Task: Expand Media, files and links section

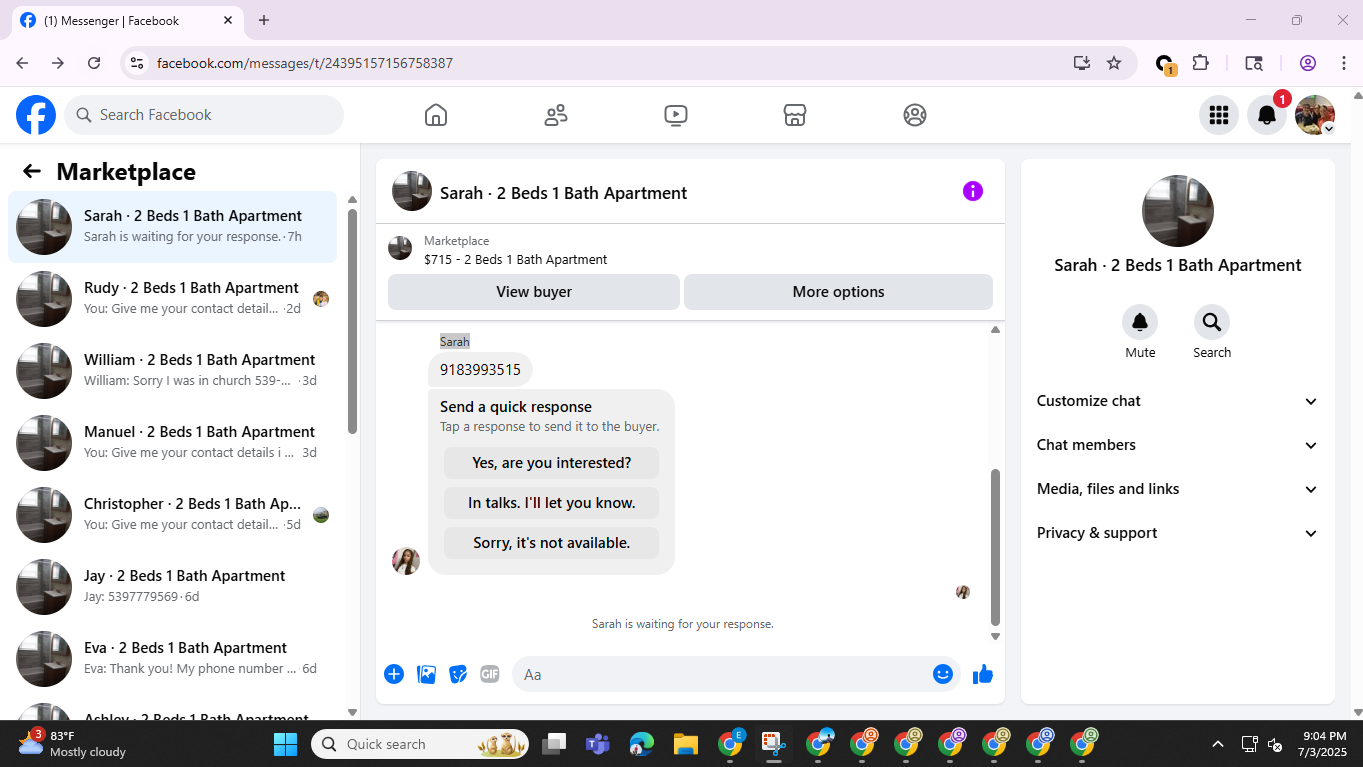Action: pyautogui.click(x=1178, y=489)
